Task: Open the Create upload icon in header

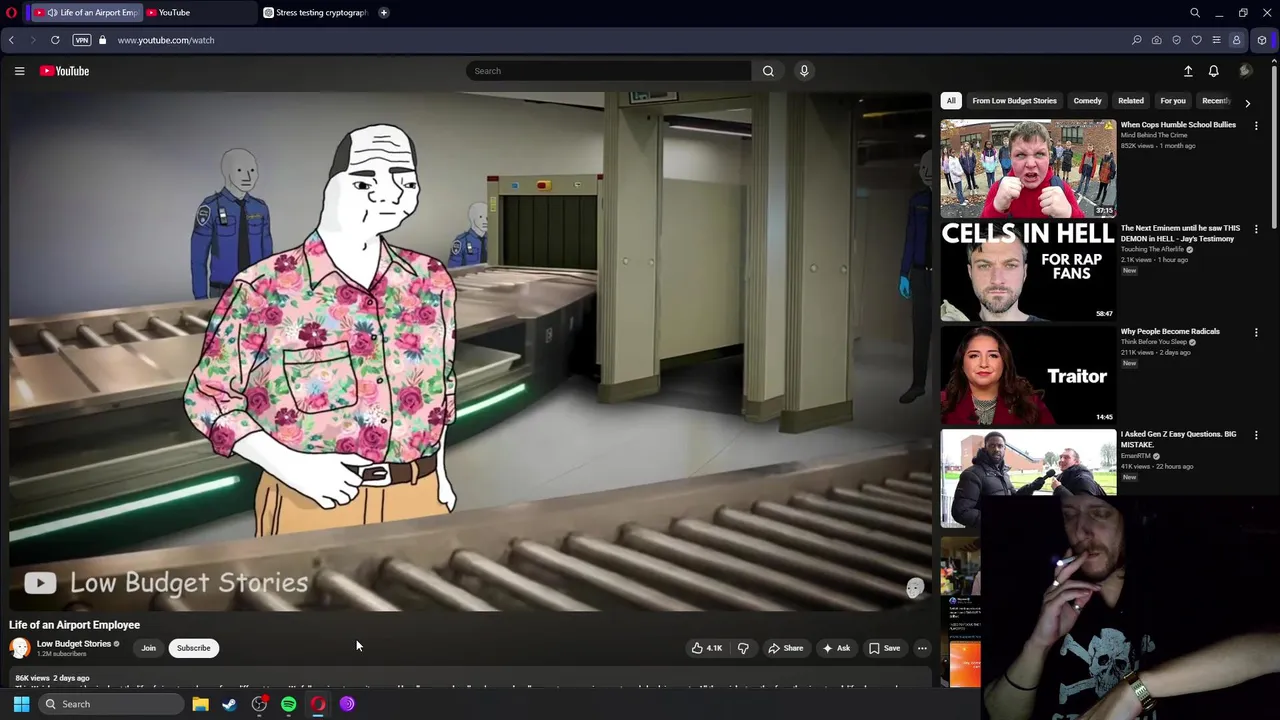Action: (1188, 71)
